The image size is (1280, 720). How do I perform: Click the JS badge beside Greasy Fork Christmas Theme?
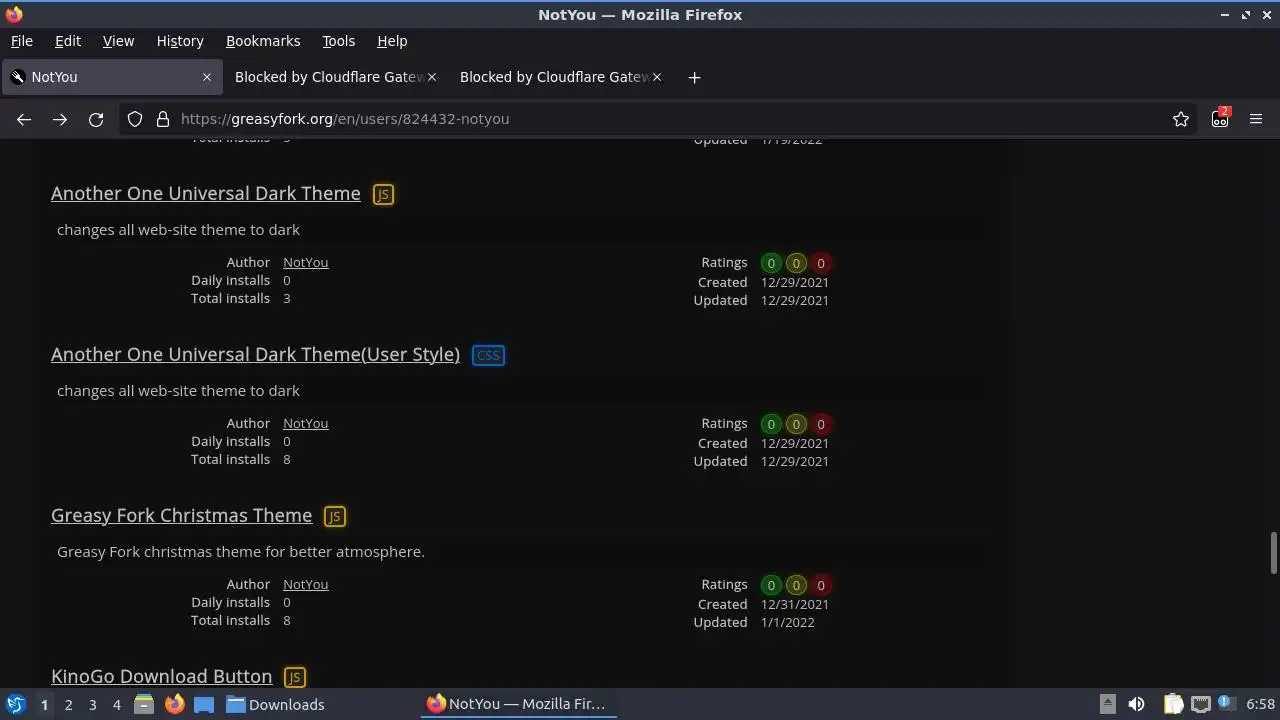click(334, 517)
